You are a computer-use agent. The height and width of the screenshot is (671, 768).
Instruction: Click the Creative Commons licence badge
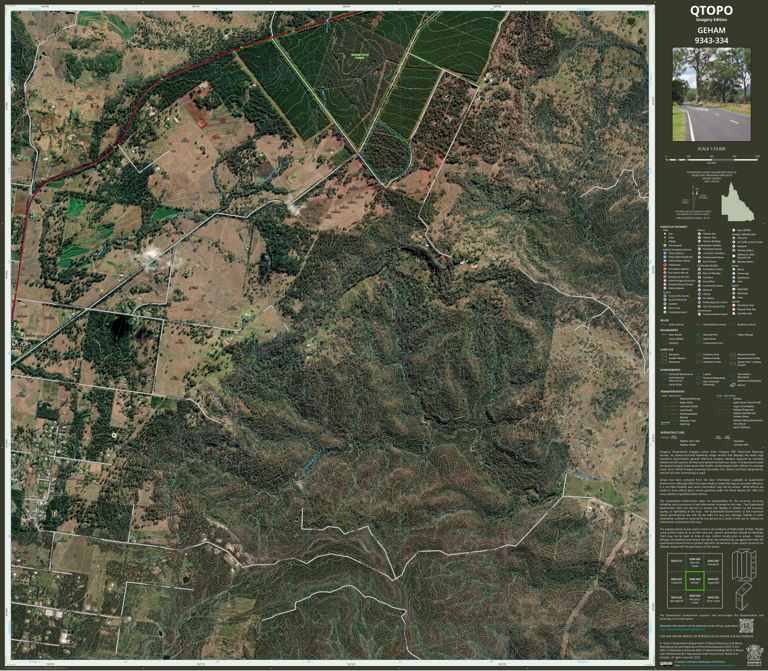tap(666, 664)
